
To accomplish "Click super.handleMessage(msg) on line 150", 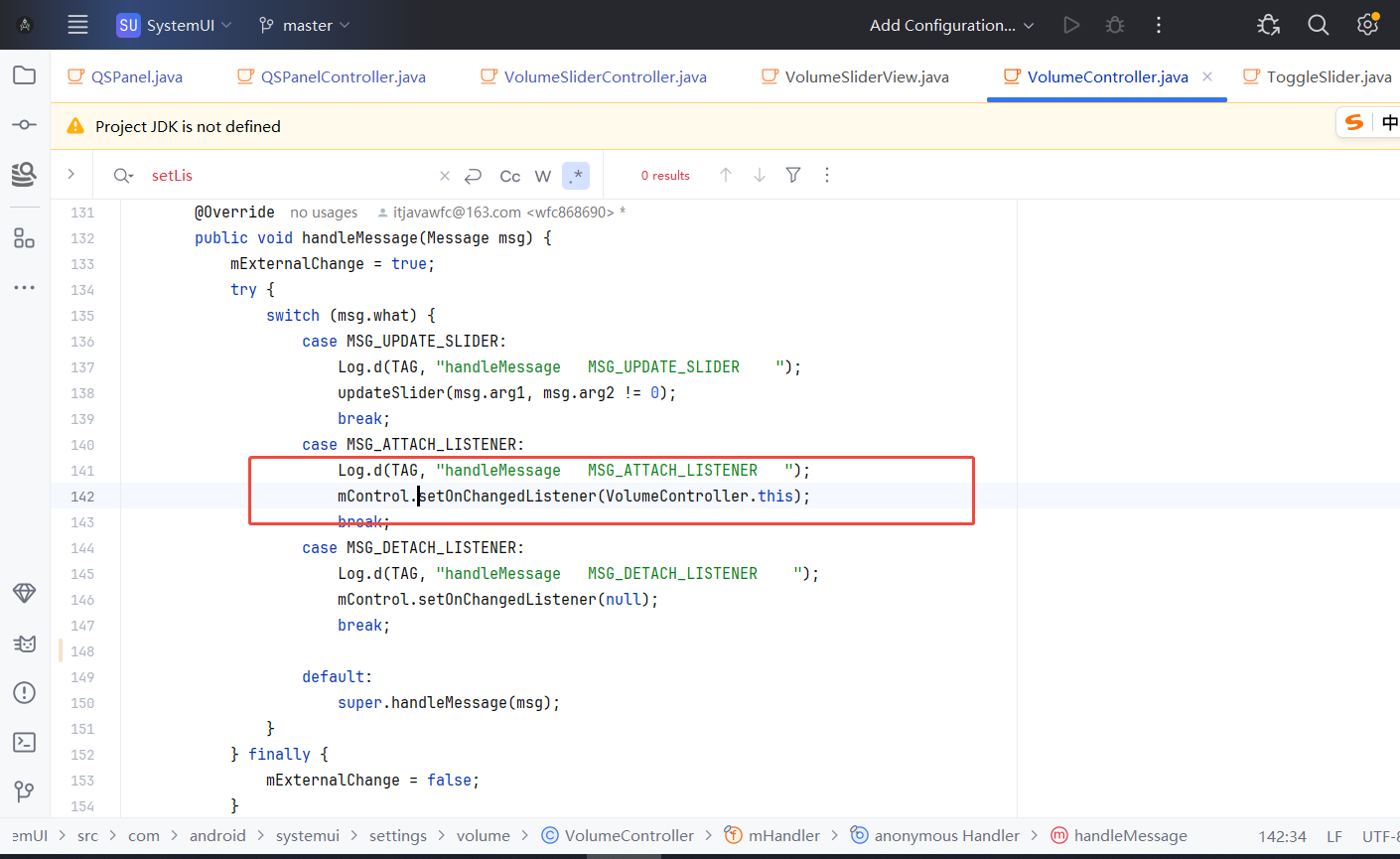I will [449, 703].
